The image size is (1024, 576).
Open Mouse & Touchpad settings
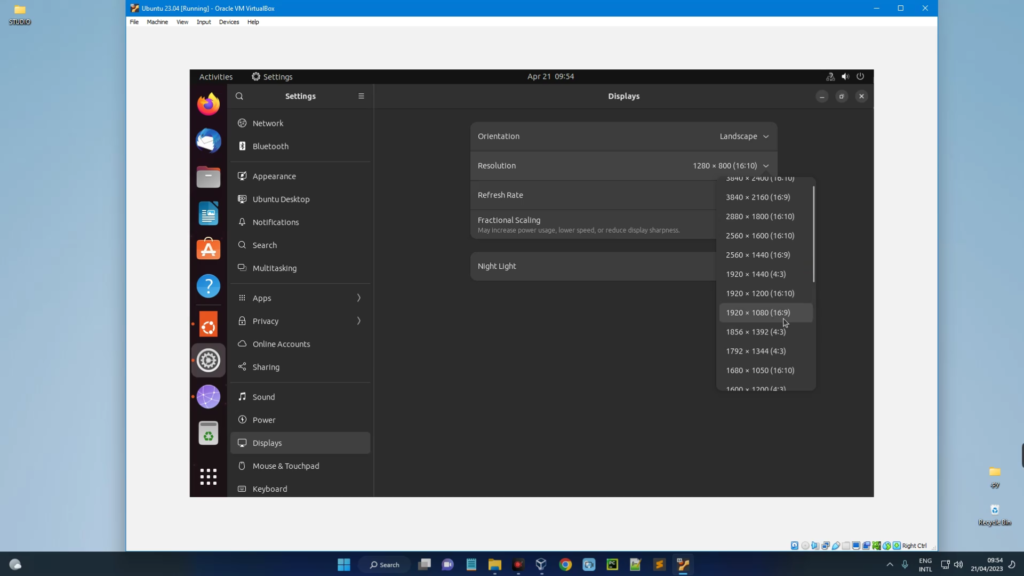pos(300,466)
